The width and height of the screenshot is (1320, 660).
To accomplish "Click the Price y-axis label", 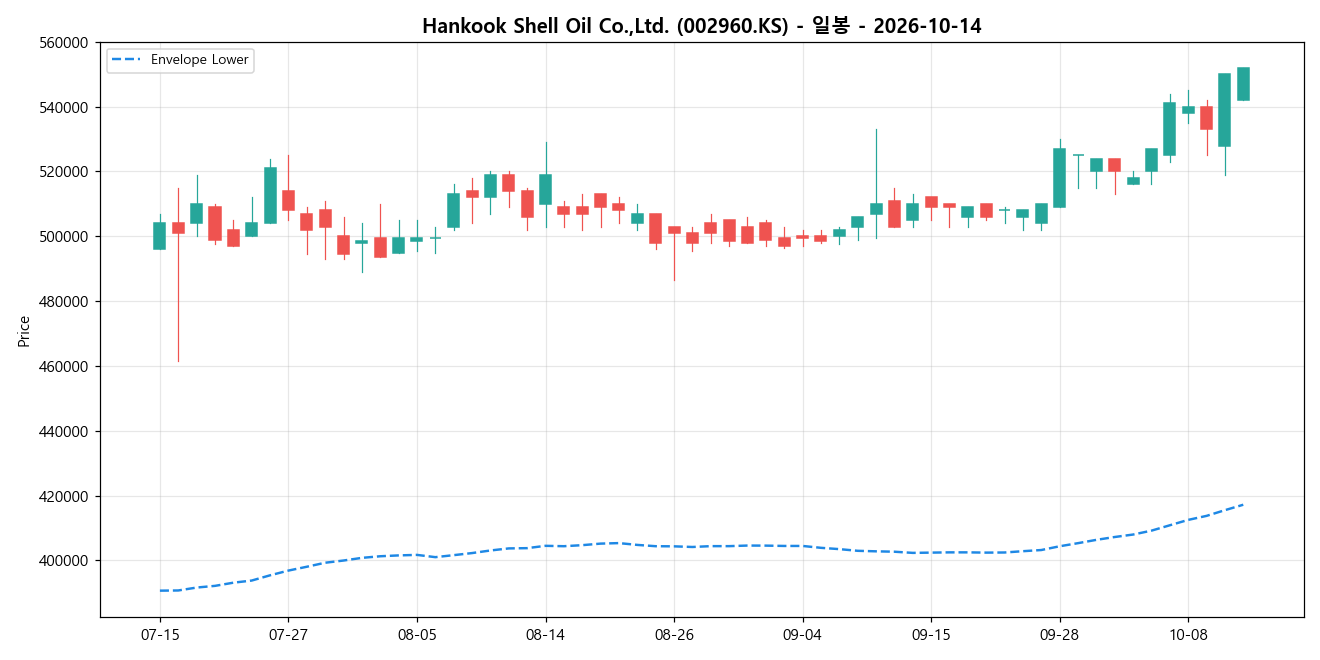I will coord(24,330).
